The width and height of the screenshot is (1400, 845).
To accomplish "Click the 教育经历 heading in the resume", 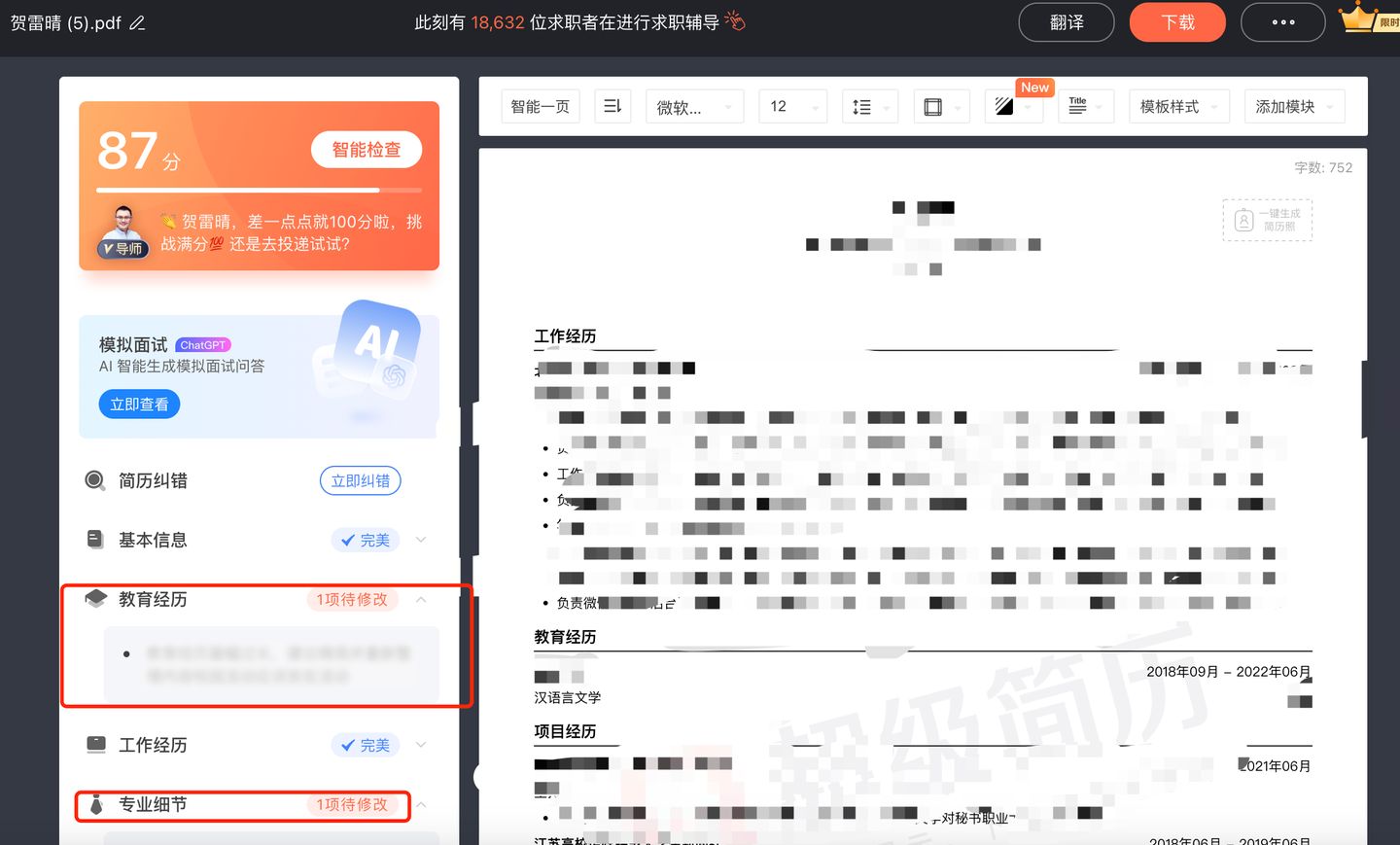I will pyautogui.click(x=565, y=637).
